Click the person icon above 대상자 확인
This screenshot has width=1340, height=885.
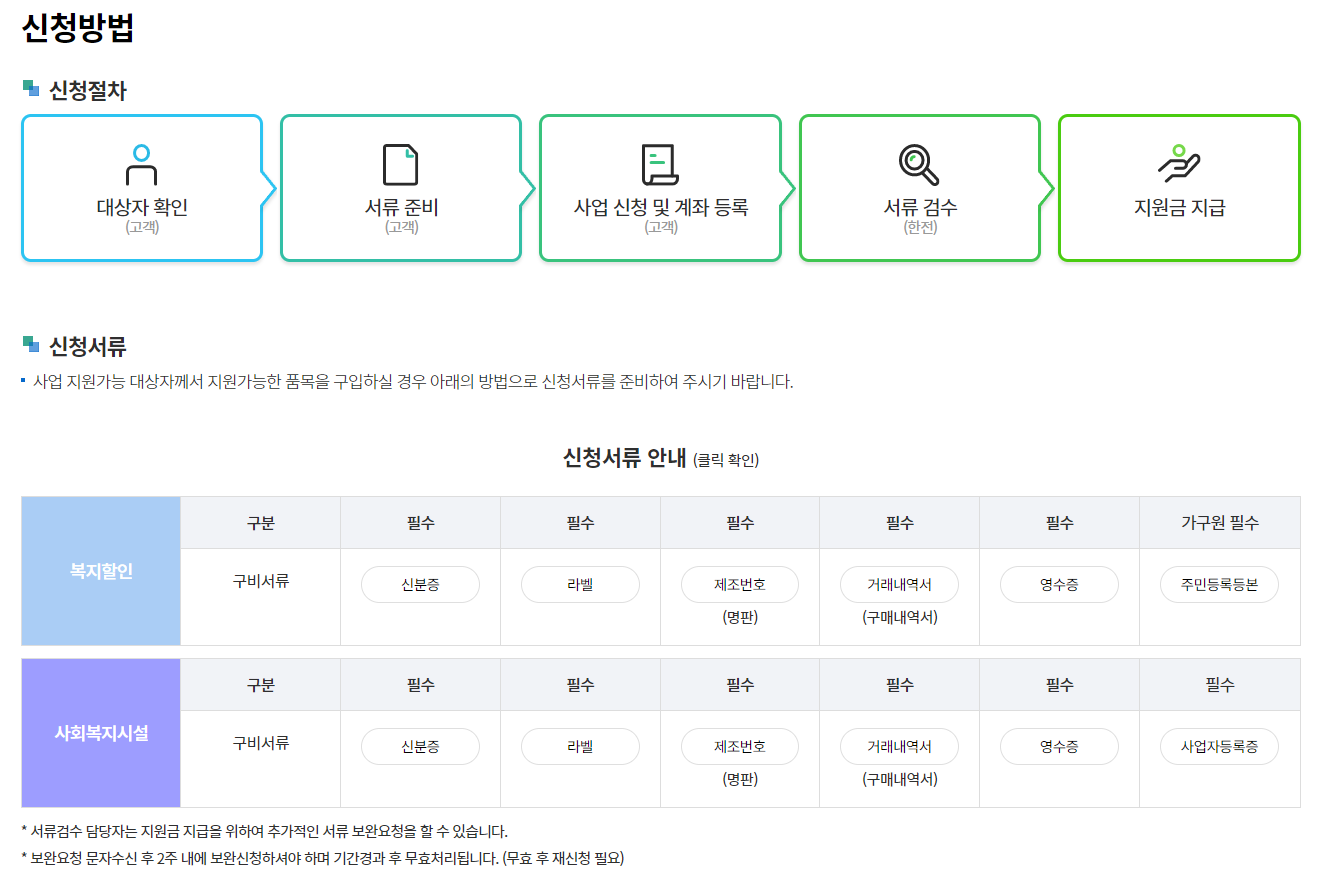[x=142, y=165]
